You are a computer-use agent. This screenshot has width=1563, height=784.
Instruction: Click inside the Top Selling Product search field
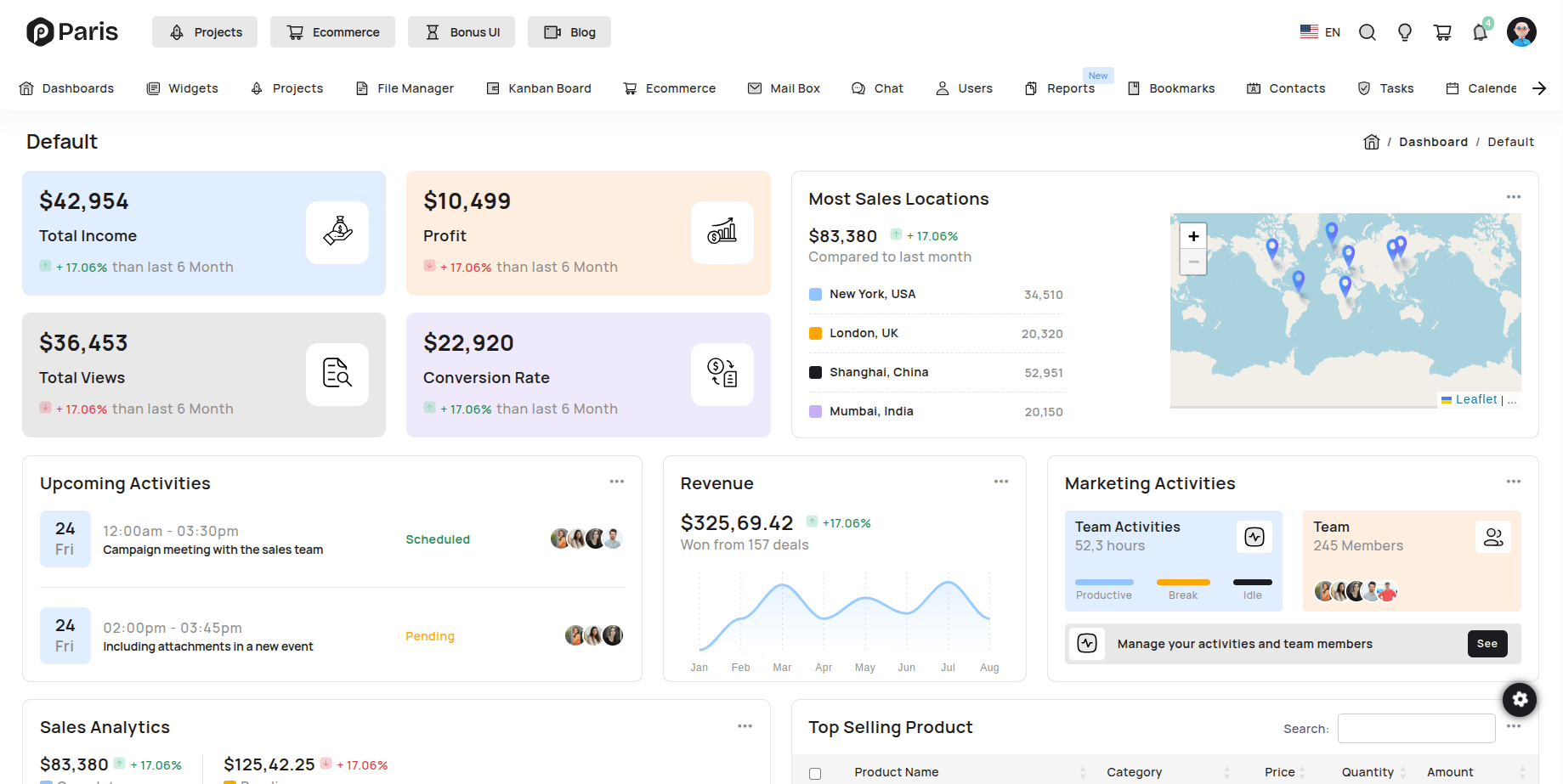coord(1416,728)
